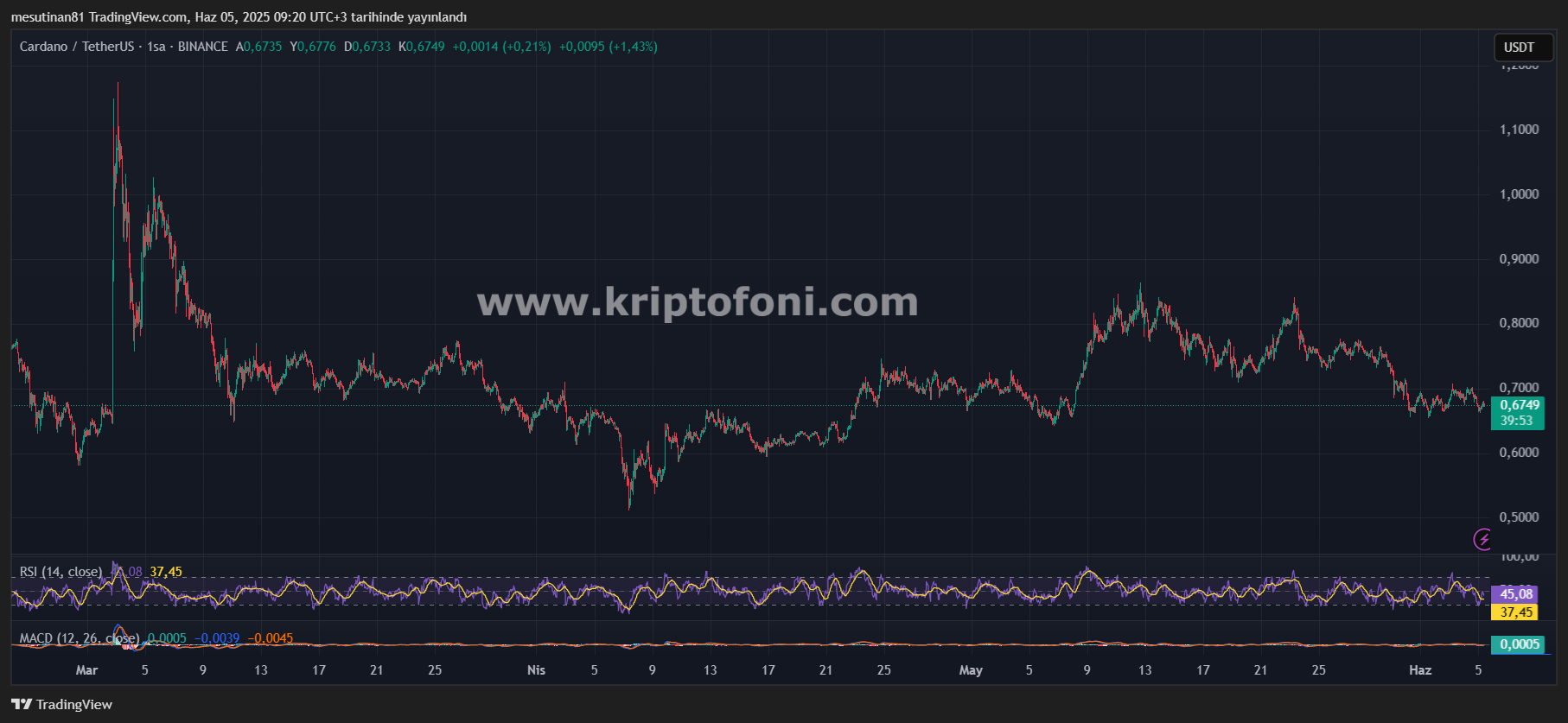Viewport: 1568px width, 723px height.
Task: Click the +0,0095 (+1,43%) change value
Action: [609, 47]
